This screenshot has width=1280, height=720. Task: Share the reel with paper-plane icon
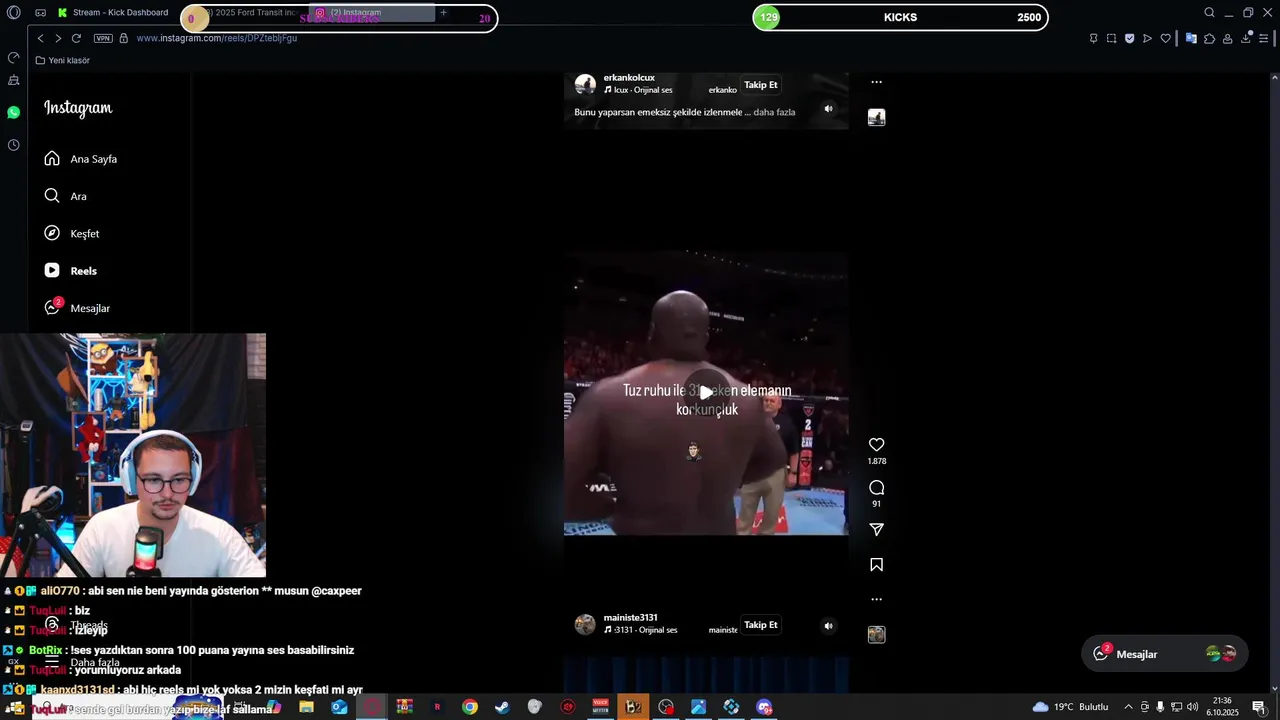876,529
